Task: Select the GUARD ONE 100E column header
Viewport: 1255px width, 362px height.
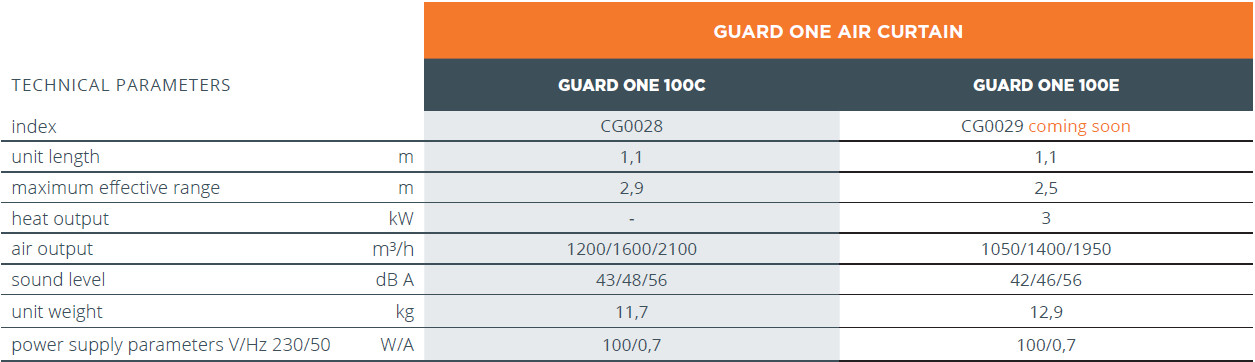Action: tap(1046, 86)
